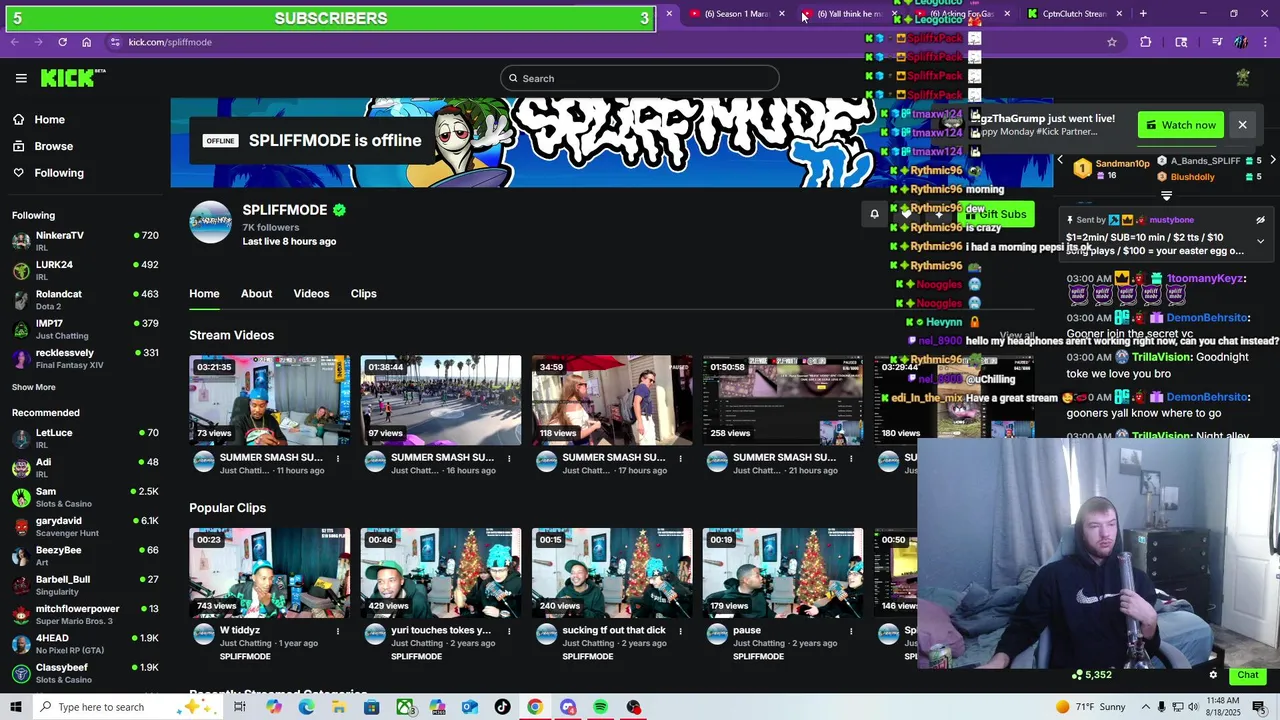Open the 00:46 popular clip thumbnail

441,573
